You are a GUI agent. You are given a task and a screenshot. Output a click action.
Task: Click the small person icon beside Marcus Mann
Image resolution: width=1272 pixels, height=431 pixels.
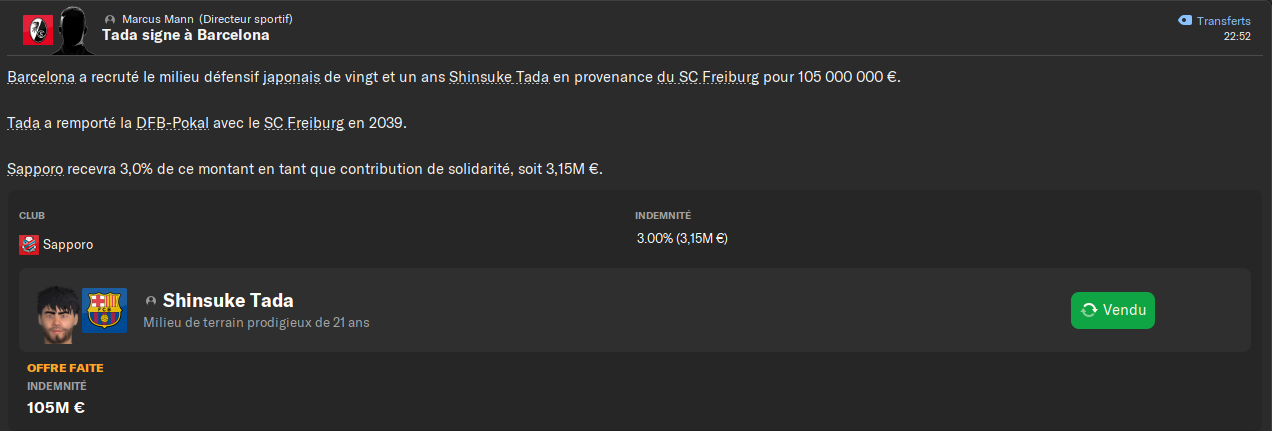(110, 20)
